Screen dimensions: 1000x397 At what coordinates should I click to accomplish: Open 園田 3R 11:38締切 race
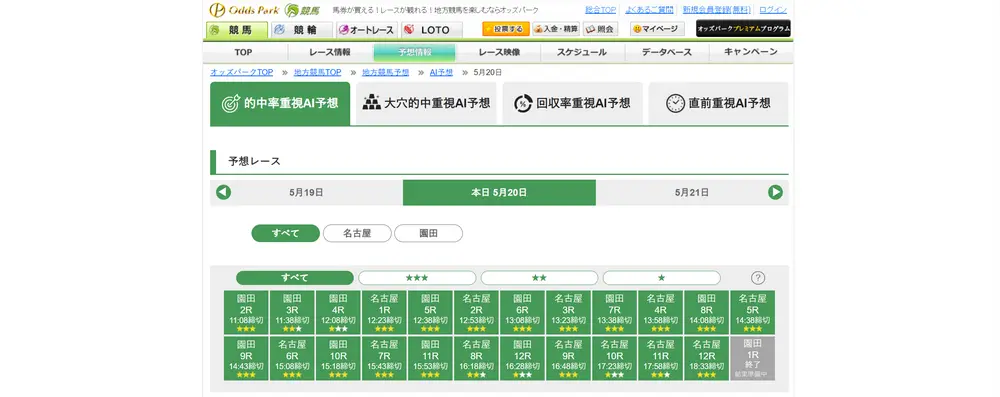pos(292,312)
